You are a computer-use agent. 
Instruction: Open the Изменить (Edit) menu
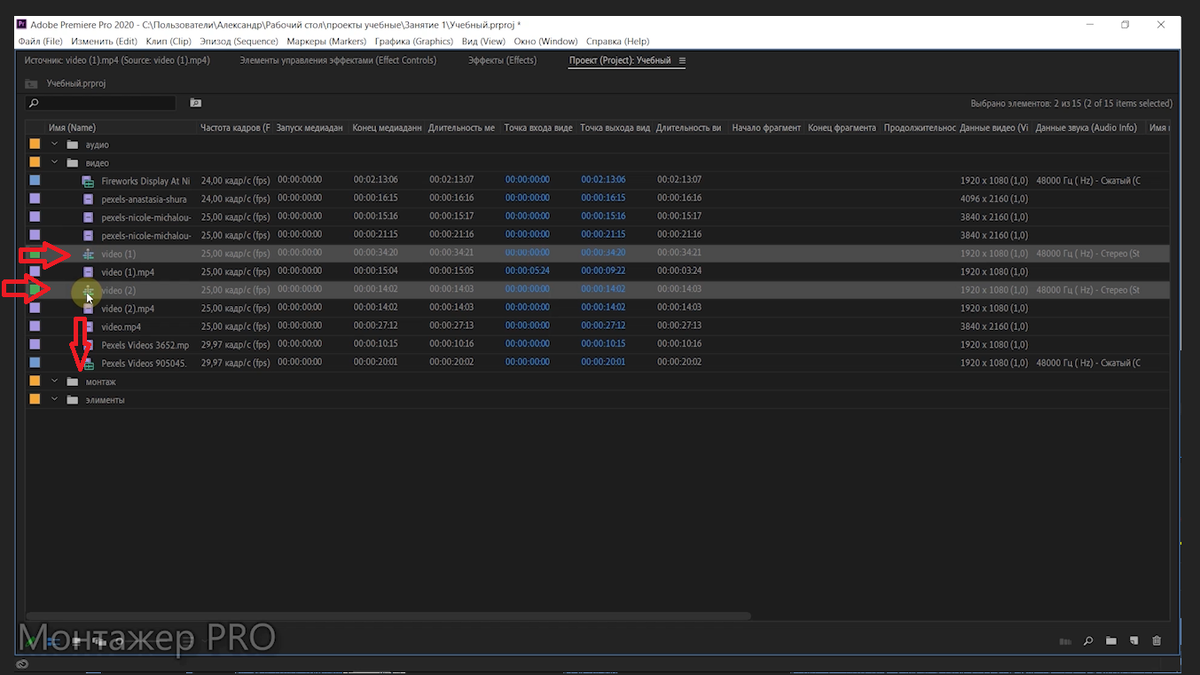pyautogui.click(x=104, y=42)
